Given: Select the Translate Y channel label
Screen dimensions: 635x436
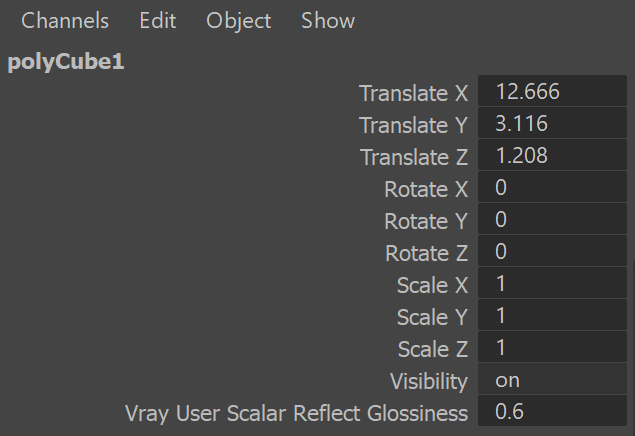Looking at the screenshot, I should tap(413, 125).
